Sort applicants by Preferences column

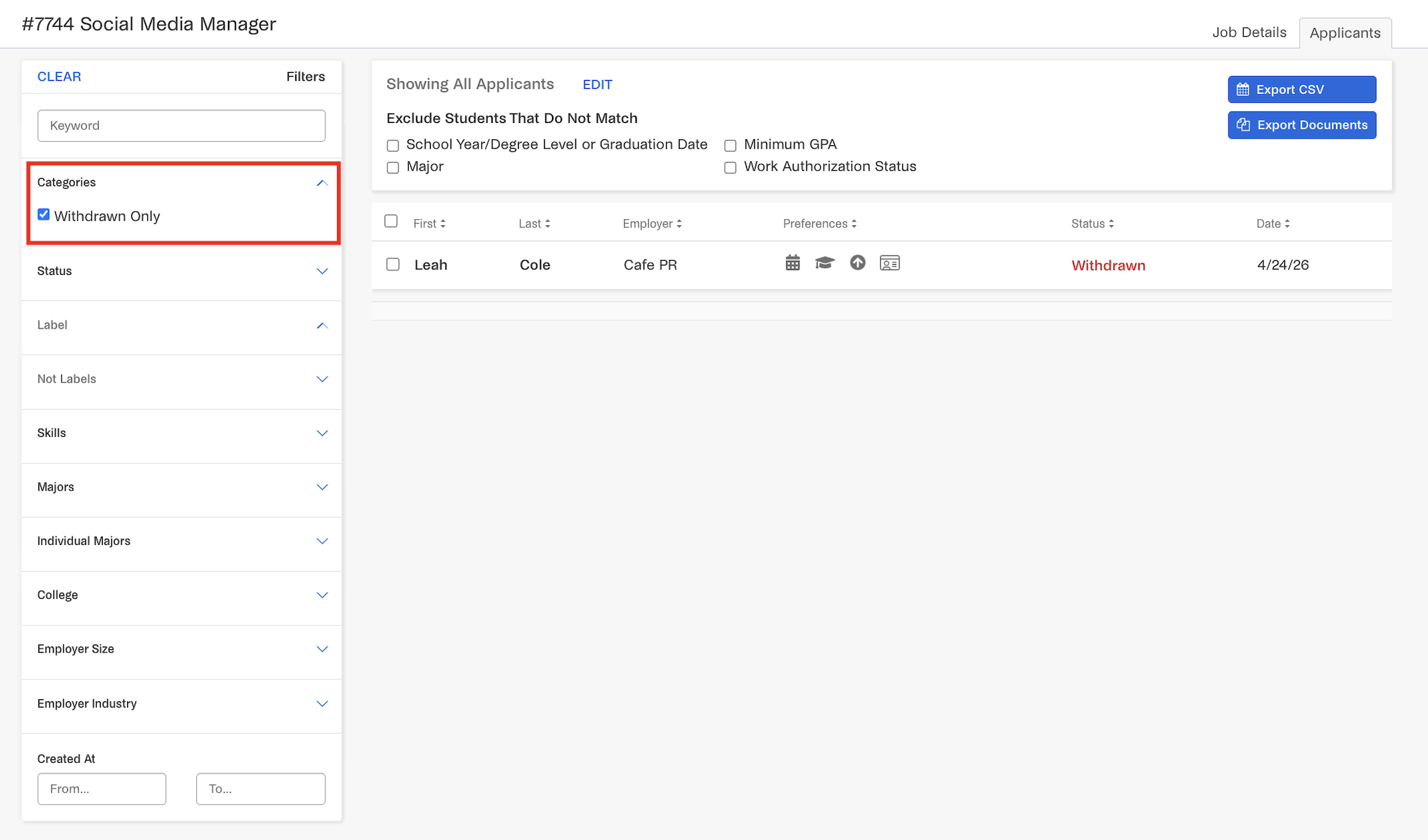point(820,224)
